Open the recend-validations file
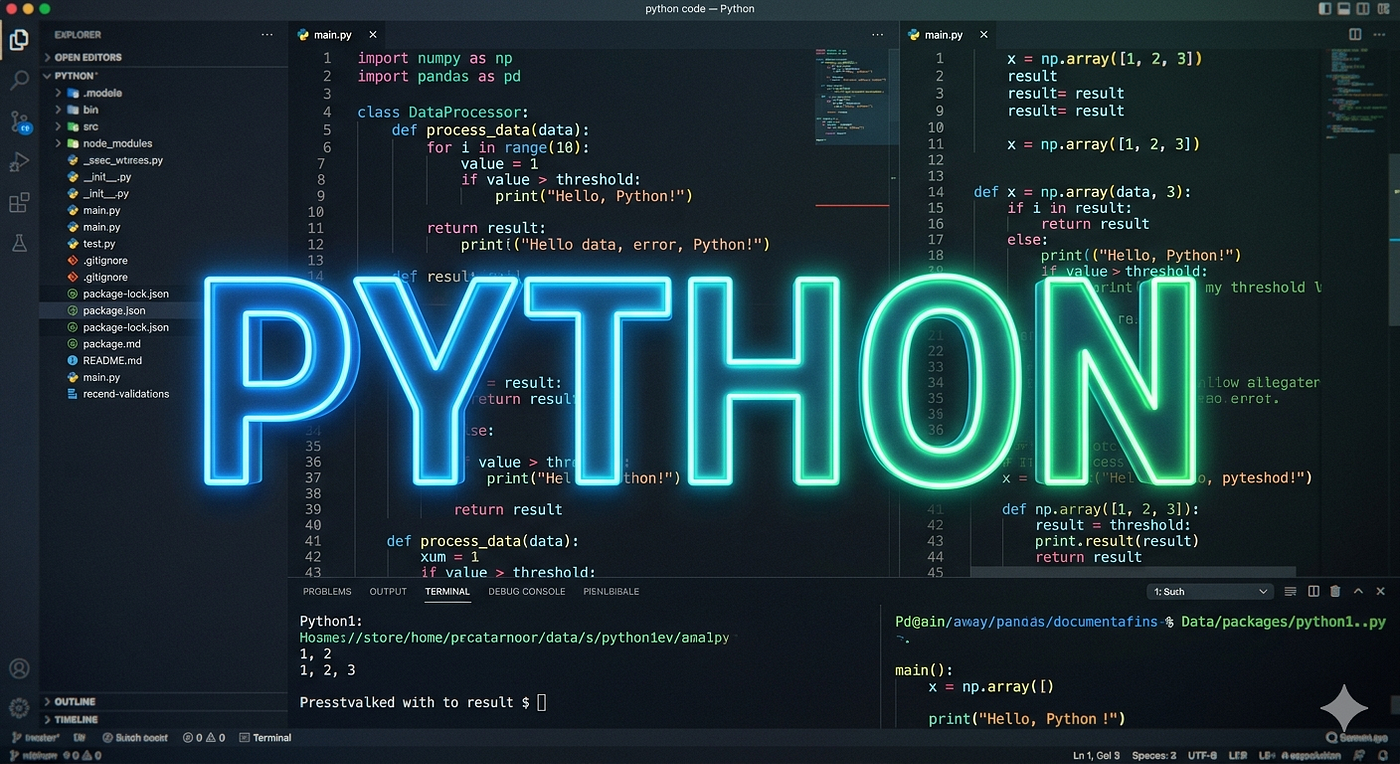The image size is (1400, 764). click(164, 394)
